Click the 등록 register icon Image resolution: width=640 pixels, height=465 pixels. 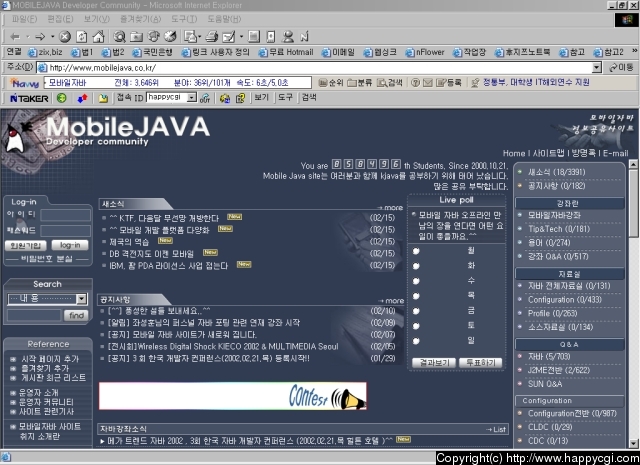(x=448, y=83)
